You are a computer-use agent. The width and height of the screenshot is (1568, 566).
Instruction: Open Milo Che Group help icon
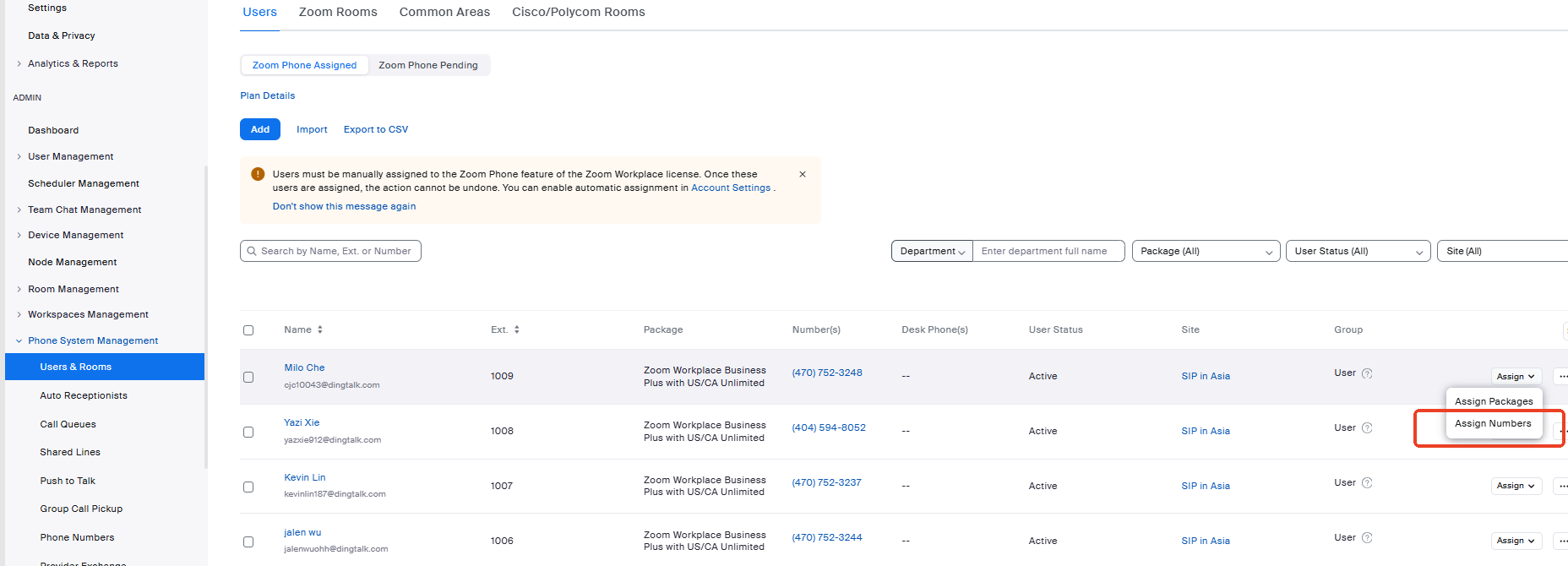[1367, 373]
